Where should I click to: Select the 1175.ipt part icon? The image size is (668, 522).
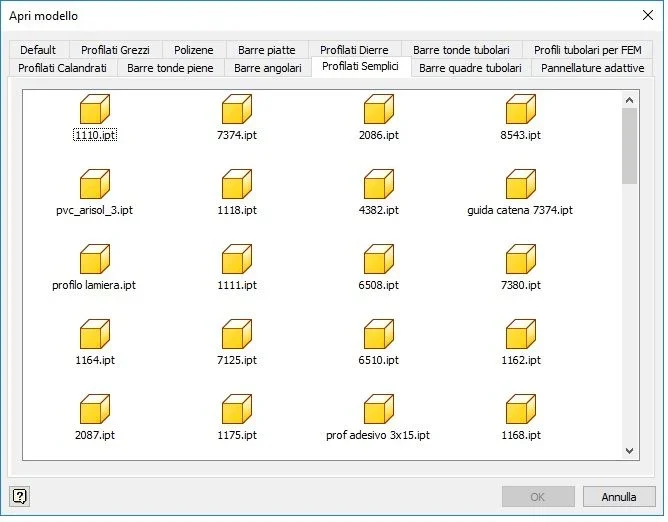pyautogui.click(x=237, y=410)
